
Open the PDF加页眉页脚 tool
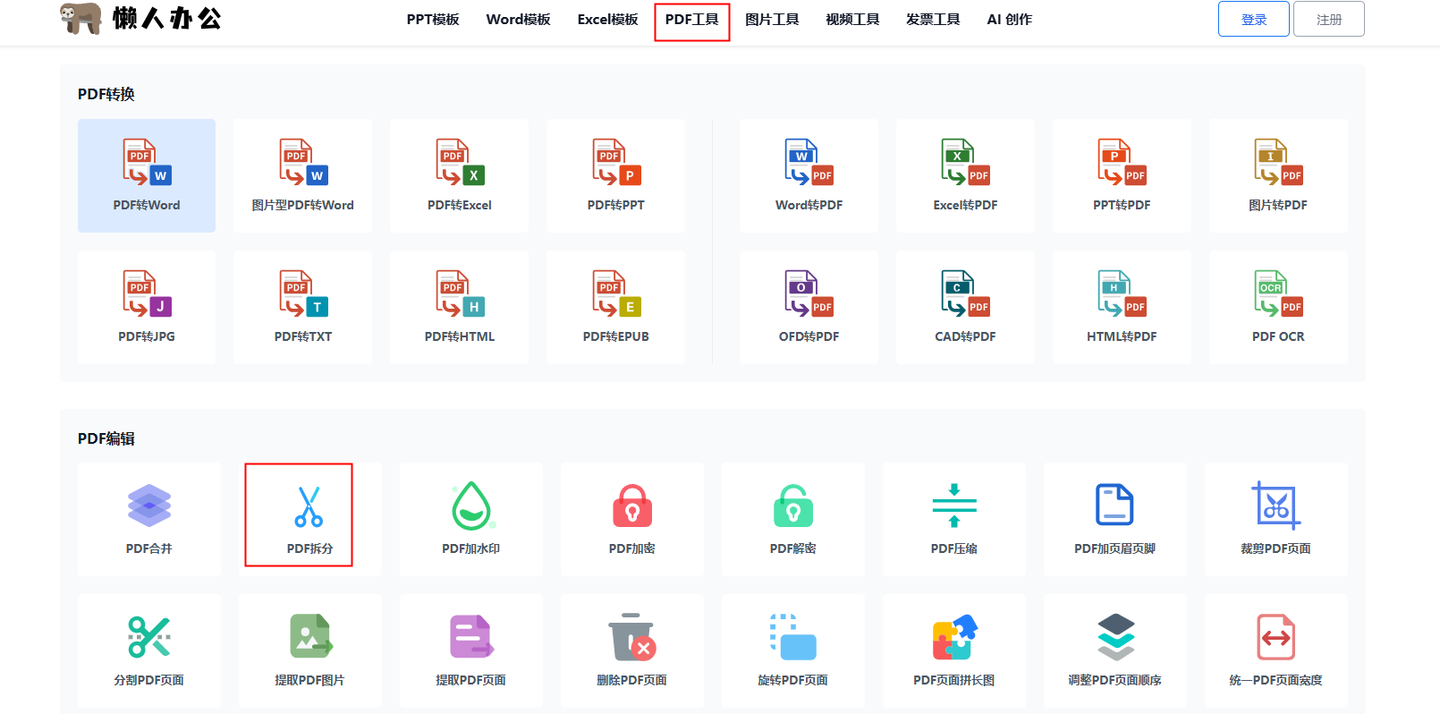[x=1115, y=519]
